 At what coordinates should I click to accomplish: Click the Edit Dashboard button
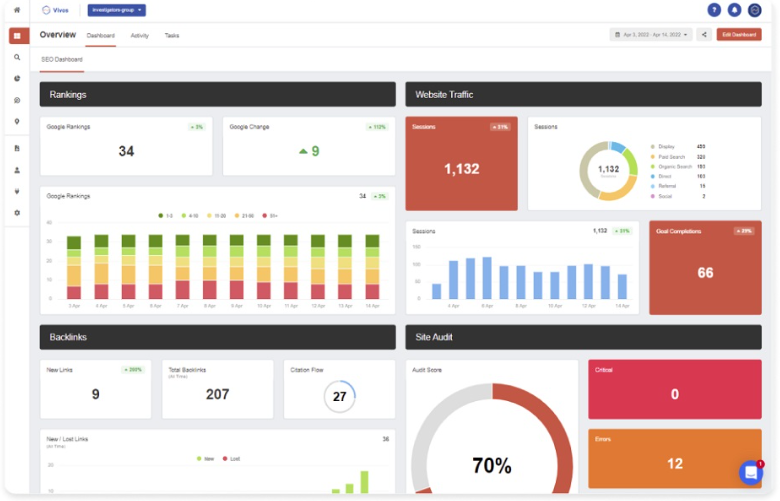pos(739,35)
